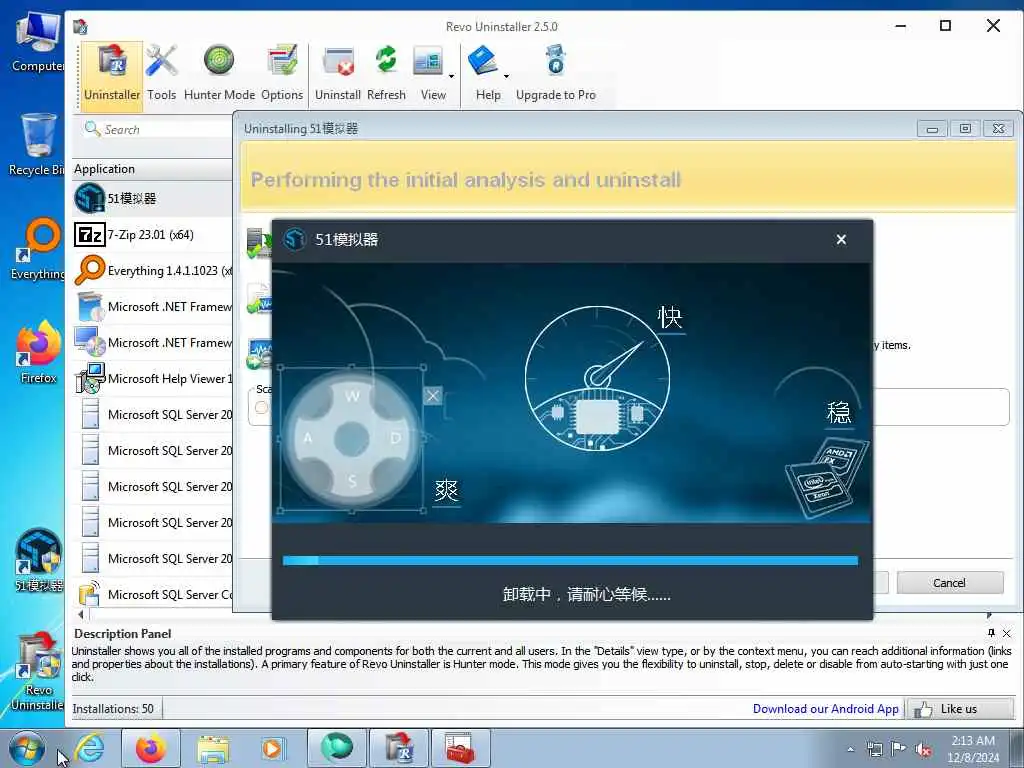Image resolution: width=1024 pixels, height=768 pixels.
Task: Expand the Help dropdown arrow
Action: (506, 76)
